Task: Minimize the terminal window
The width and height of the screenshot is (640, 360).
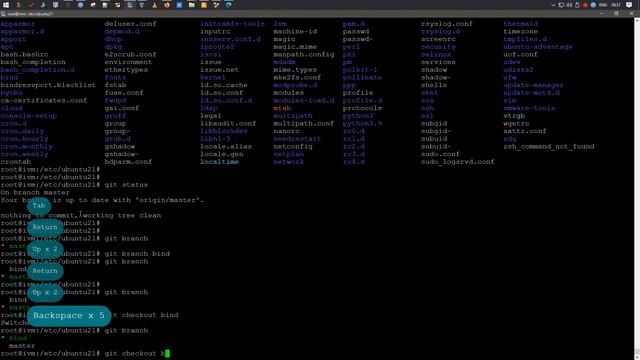Action: point(601,13)
